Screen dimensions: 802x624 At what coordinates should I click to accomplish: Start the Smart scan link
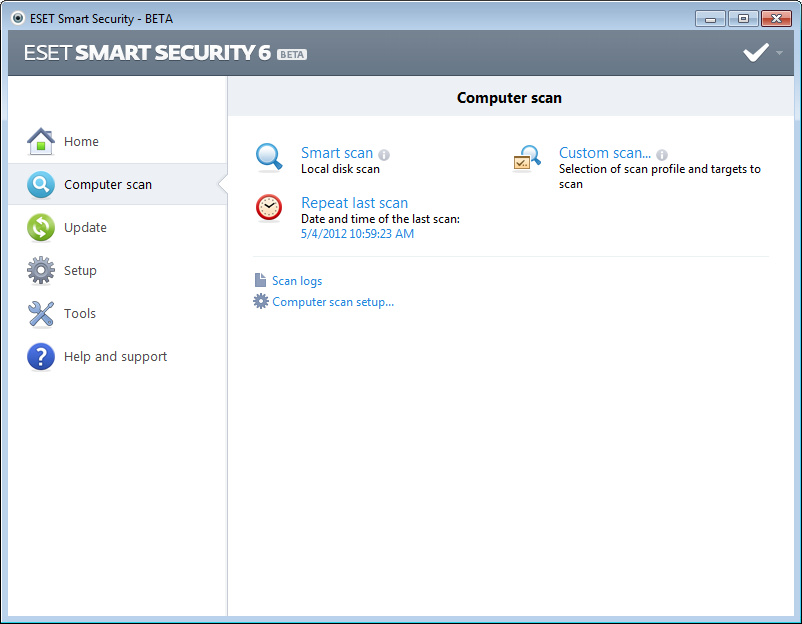[337, 153]
